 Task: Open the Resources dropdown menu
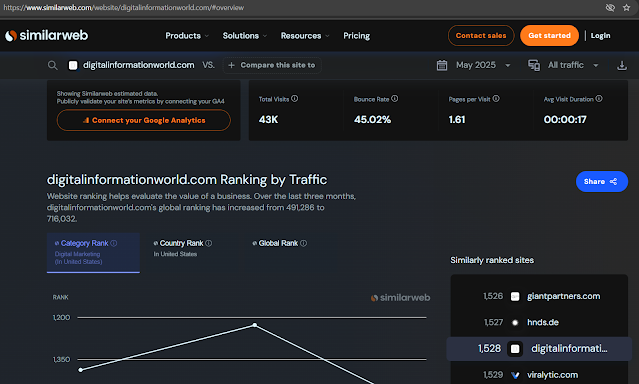(x=305, y=36)
